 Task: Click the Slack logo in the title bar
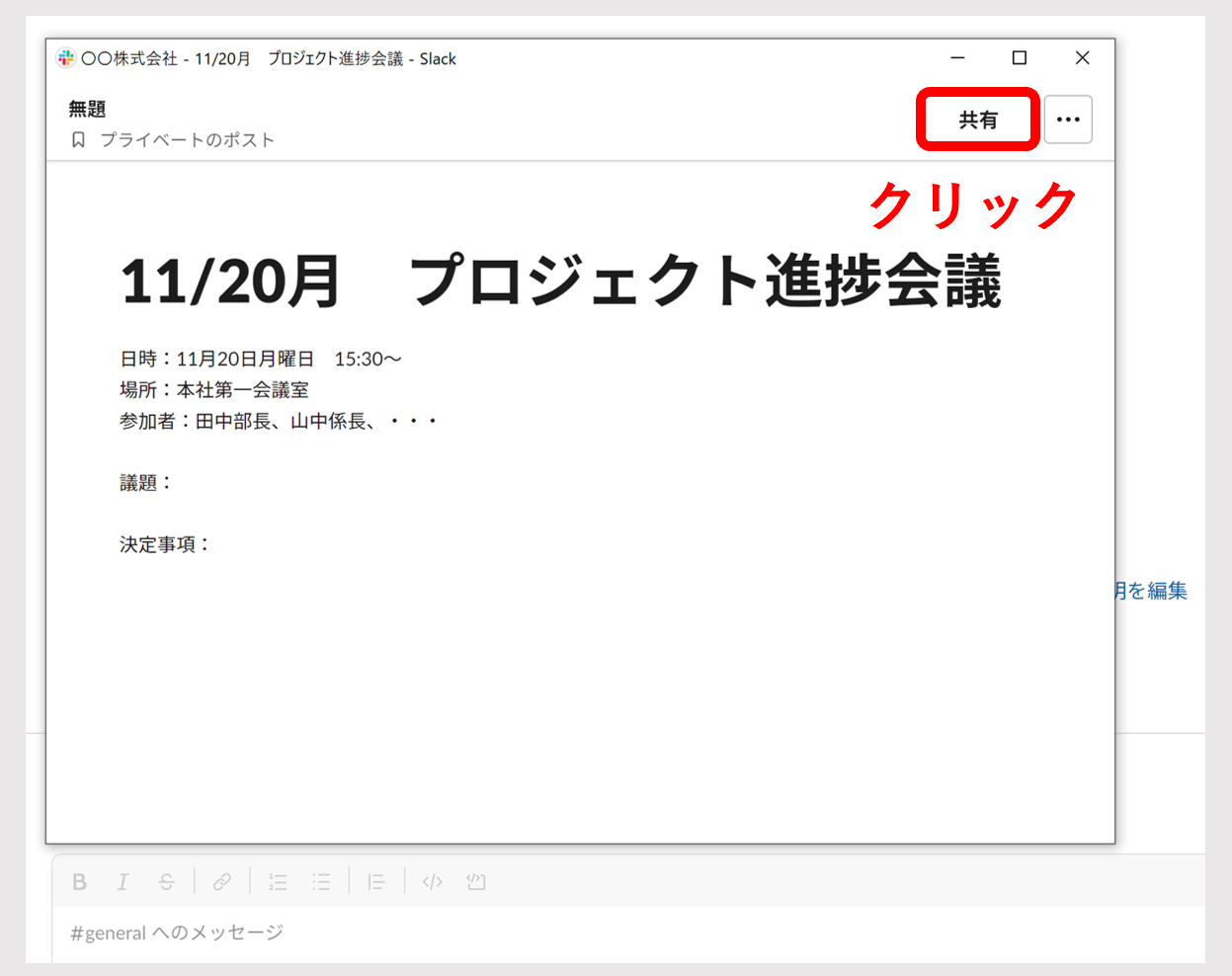pos(65,58)
